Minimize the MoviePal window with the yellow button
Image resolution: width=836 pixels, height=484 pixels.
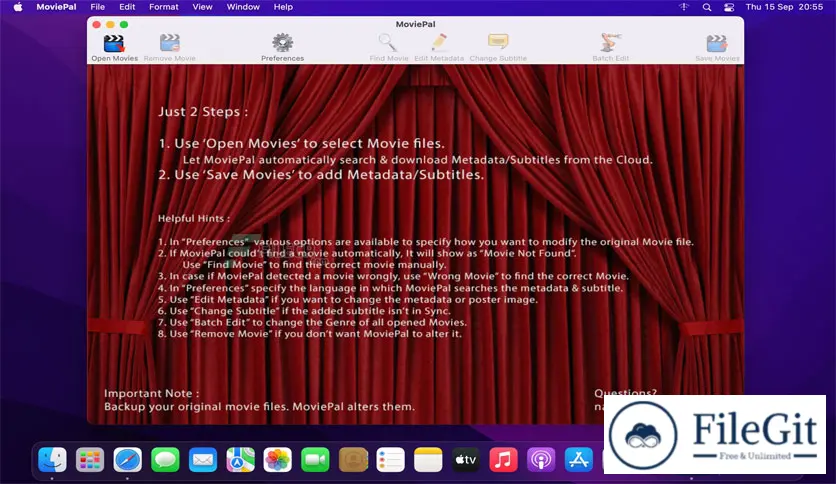110,25
